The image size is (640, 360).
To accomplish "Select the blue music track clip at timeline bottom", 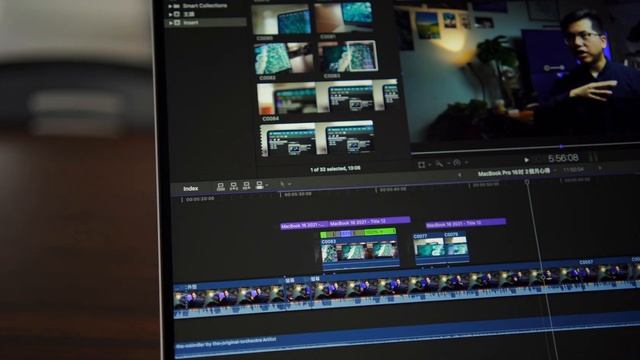I will [x=407, y=336].
